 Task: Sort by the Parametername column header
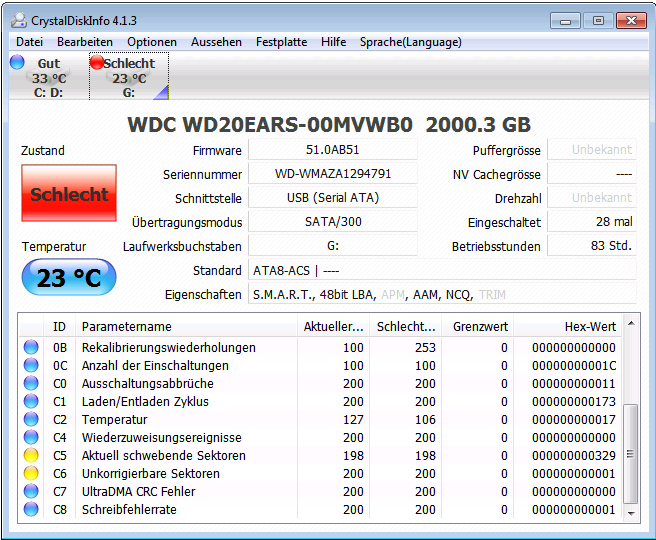coord(187,326)
